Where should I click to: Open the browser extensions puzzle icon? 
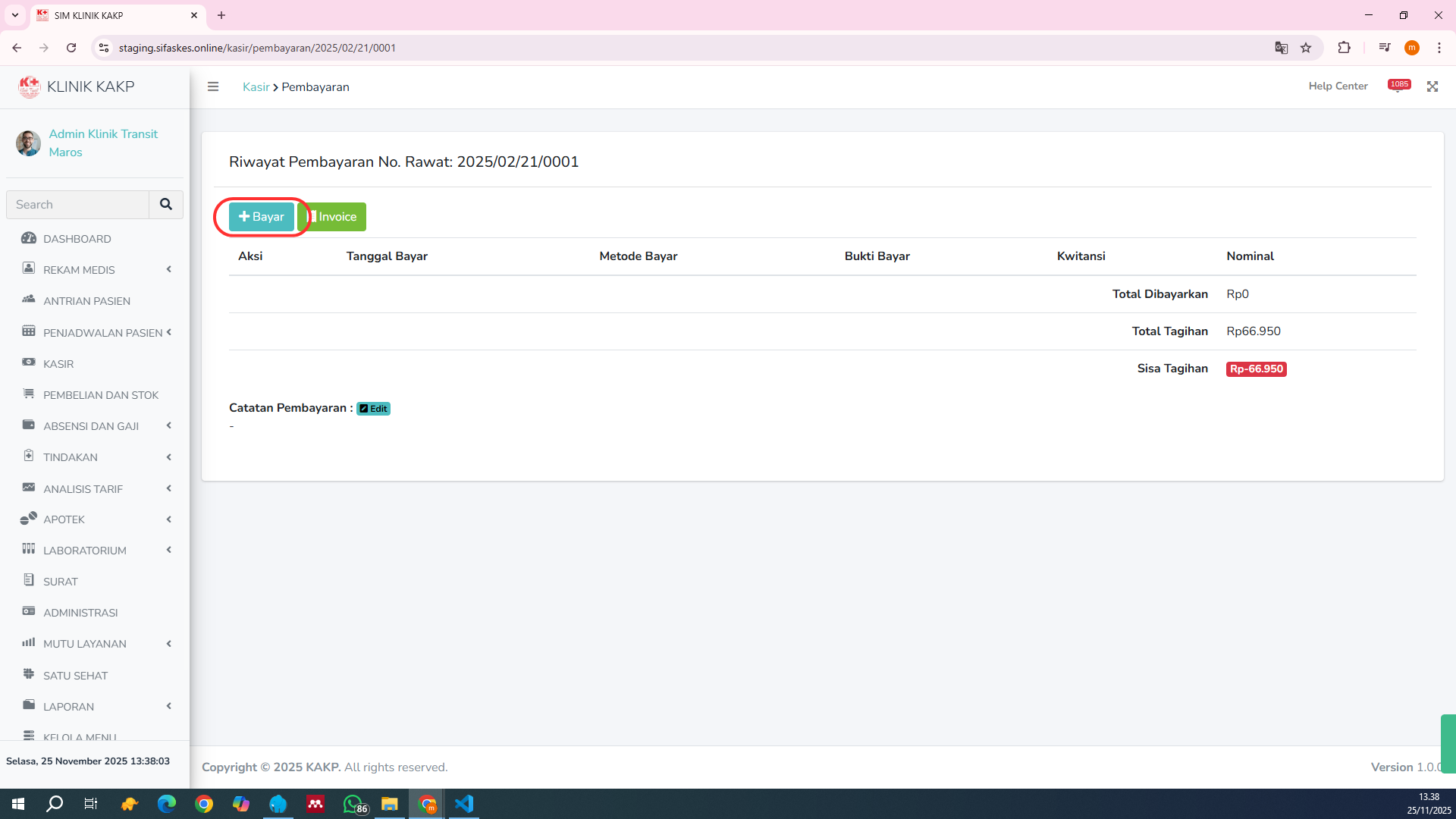[1344, 48]
